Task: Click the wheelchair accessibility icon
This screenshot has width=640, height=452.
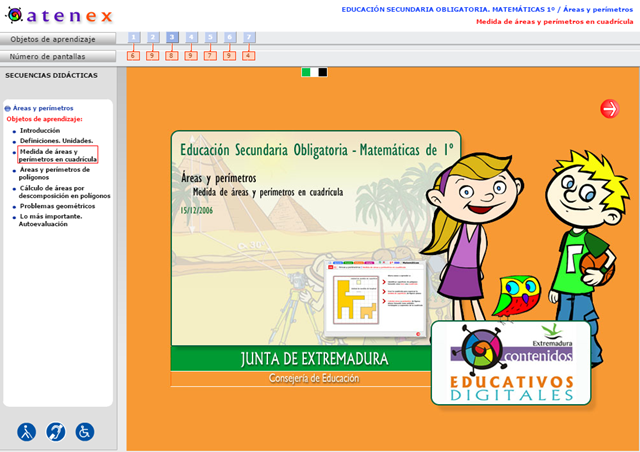Action: tap(85, 431)
